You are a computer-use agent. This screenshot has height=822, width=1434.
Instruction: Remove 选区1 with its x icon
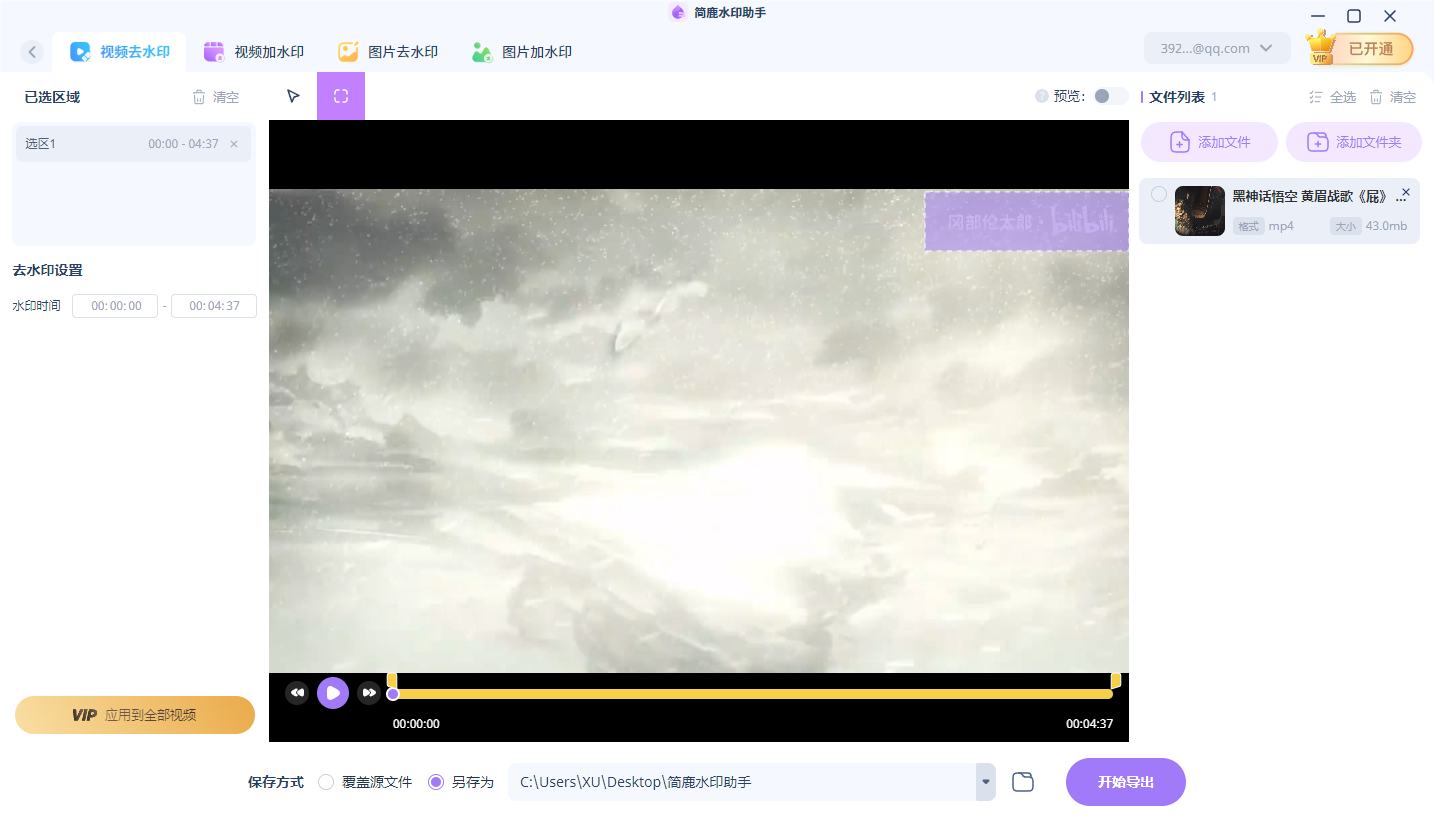point(234,144)
